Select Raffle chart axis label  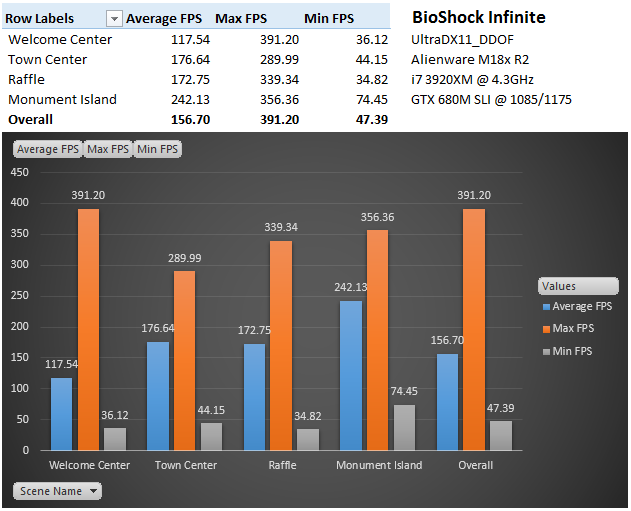pos(282,465)
